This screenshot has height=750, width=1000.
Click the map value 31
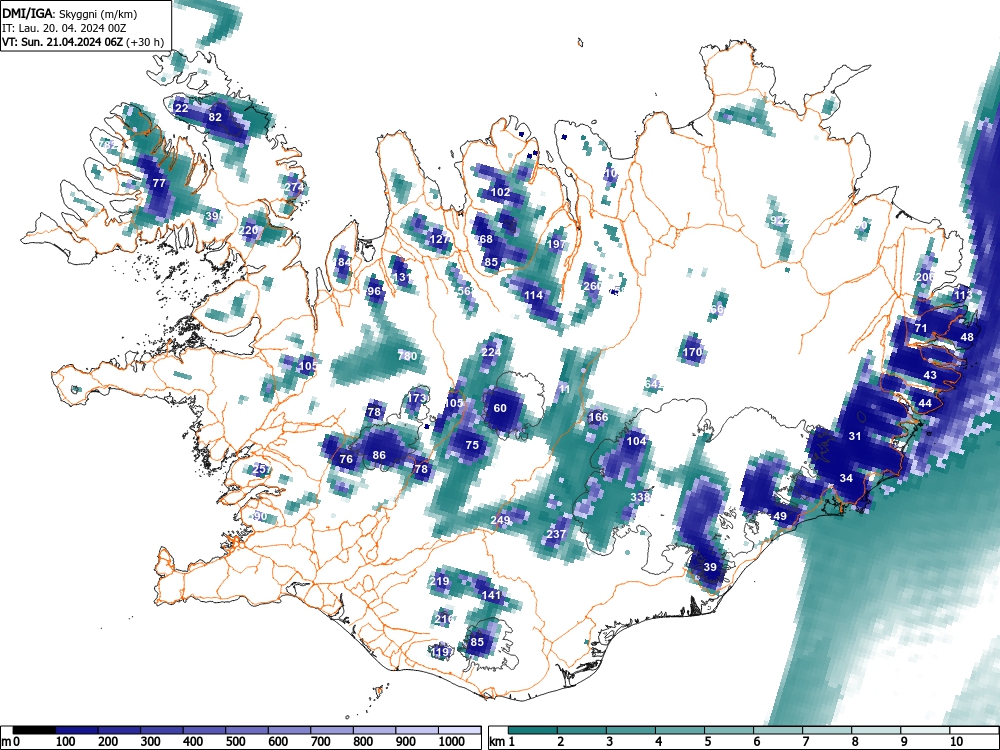(855, 436)
